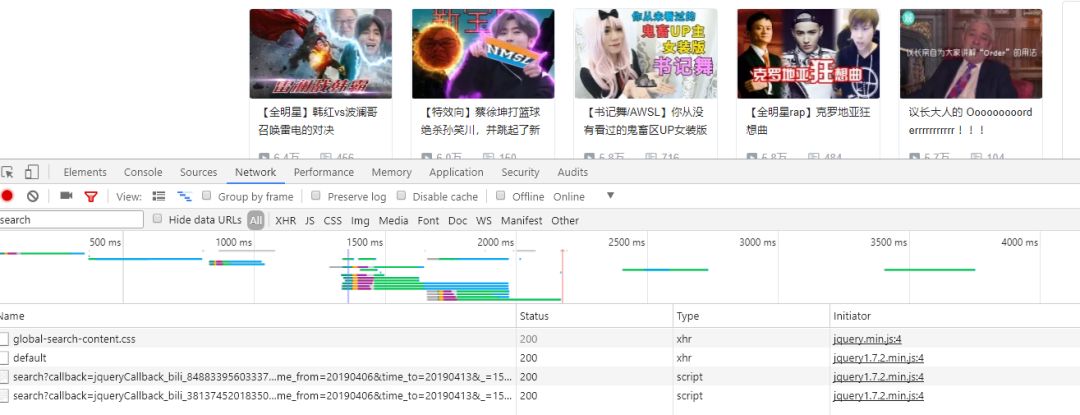Filter requests by Doc

click(x=457, y=220)
